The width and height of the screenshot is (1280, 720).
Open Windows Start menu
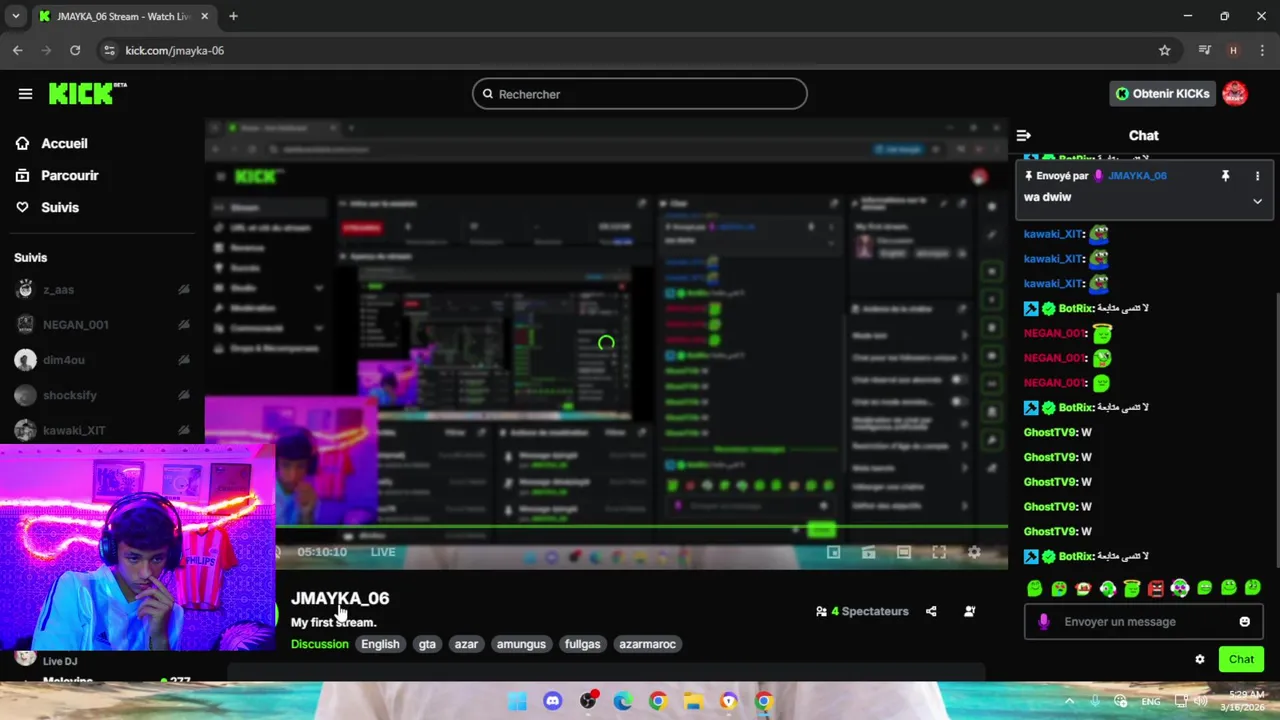click(517, 701)
